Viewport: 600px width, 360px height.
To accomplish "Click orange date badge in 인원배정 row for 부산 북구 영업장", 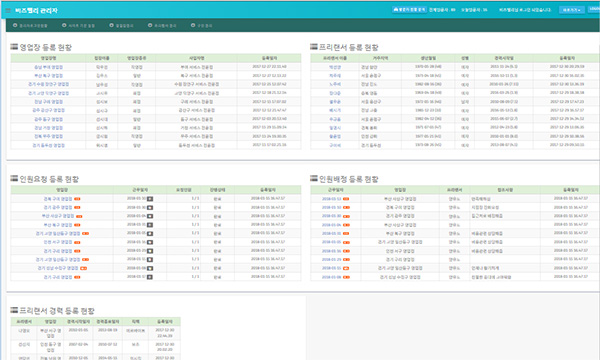I will click(346, 233).
